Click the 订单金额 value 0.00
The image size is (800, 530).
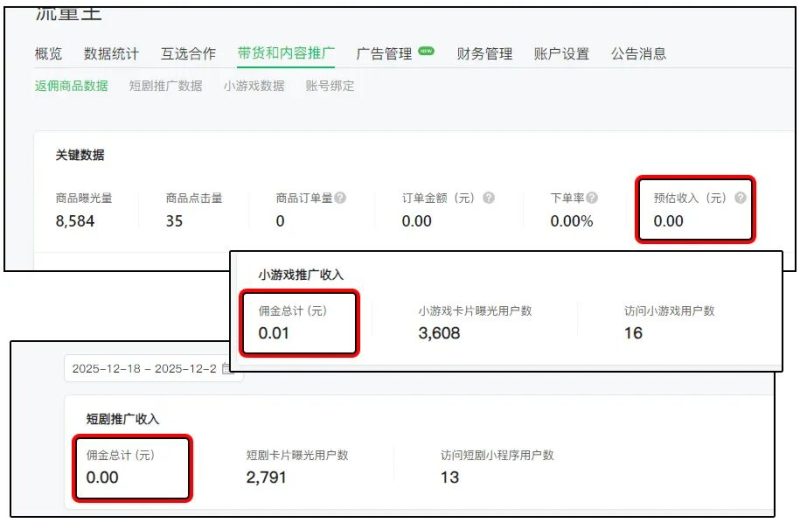417,221
